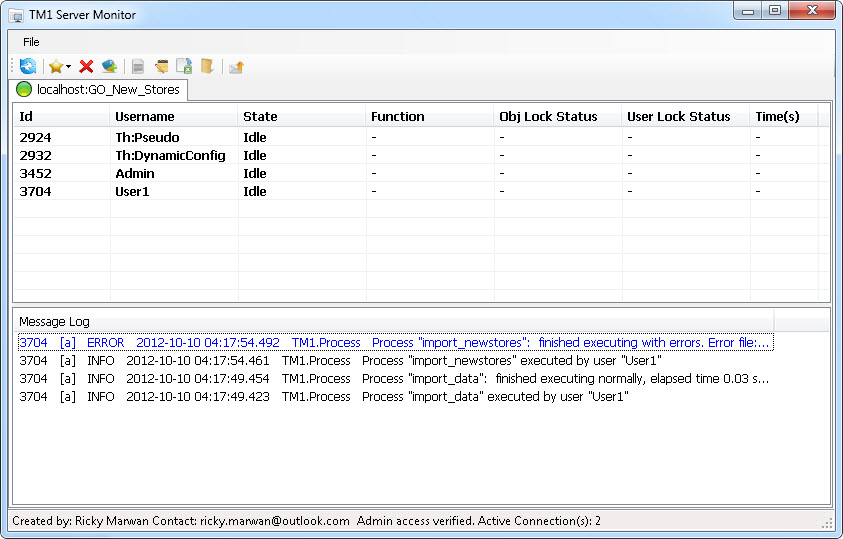
Task: Sort by the Id column header
Action: tap(61, 117)
